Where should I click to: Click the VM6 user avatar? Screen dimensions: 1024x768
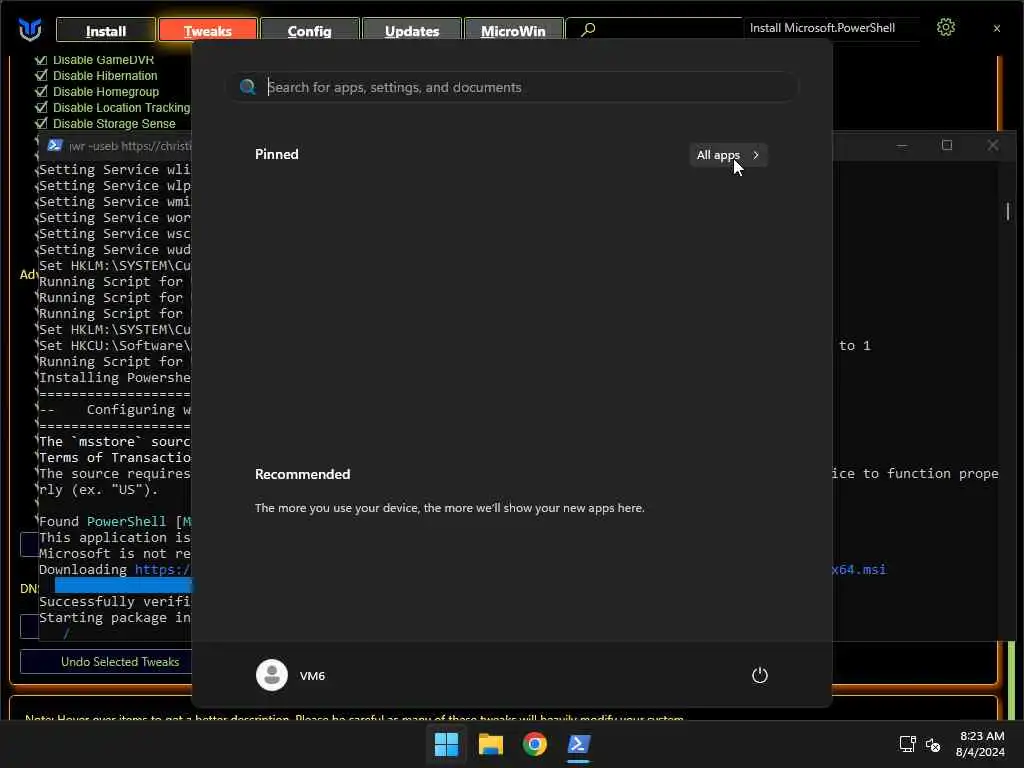(272, 675)
